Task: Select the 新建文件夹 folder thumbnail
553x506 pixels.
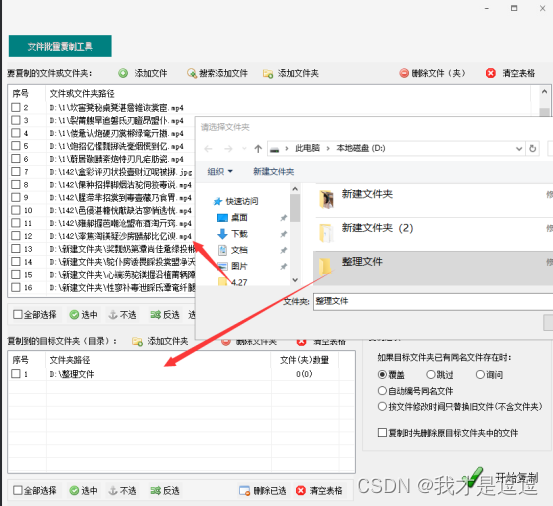Action: [x=326, y=199]
